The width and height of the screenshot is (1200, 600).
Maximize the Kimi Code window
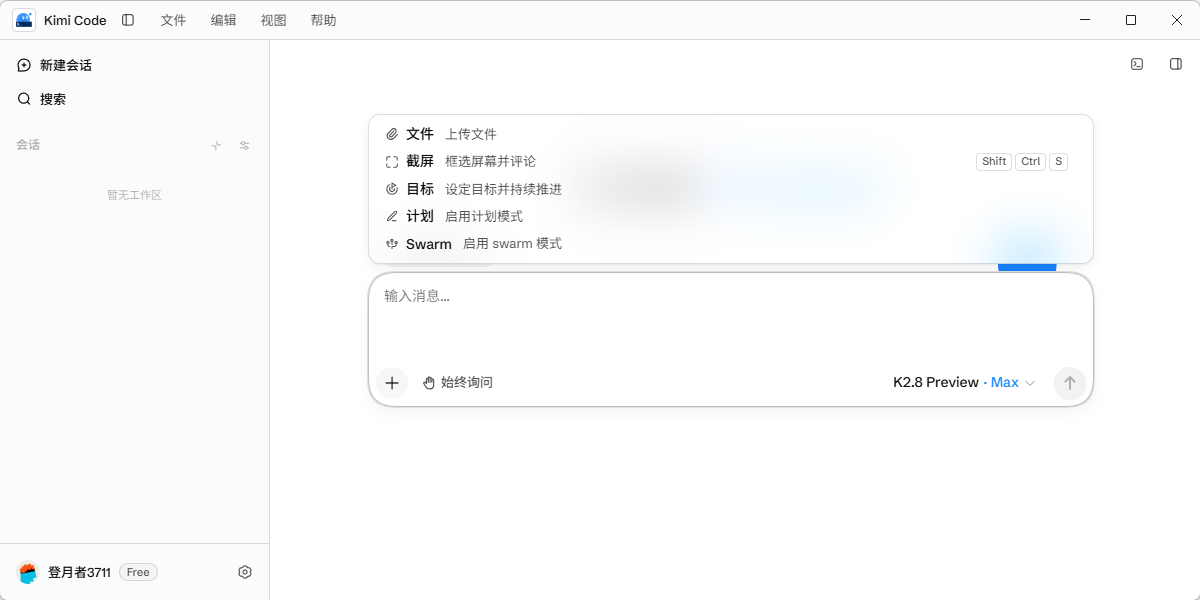point(1131,20)
